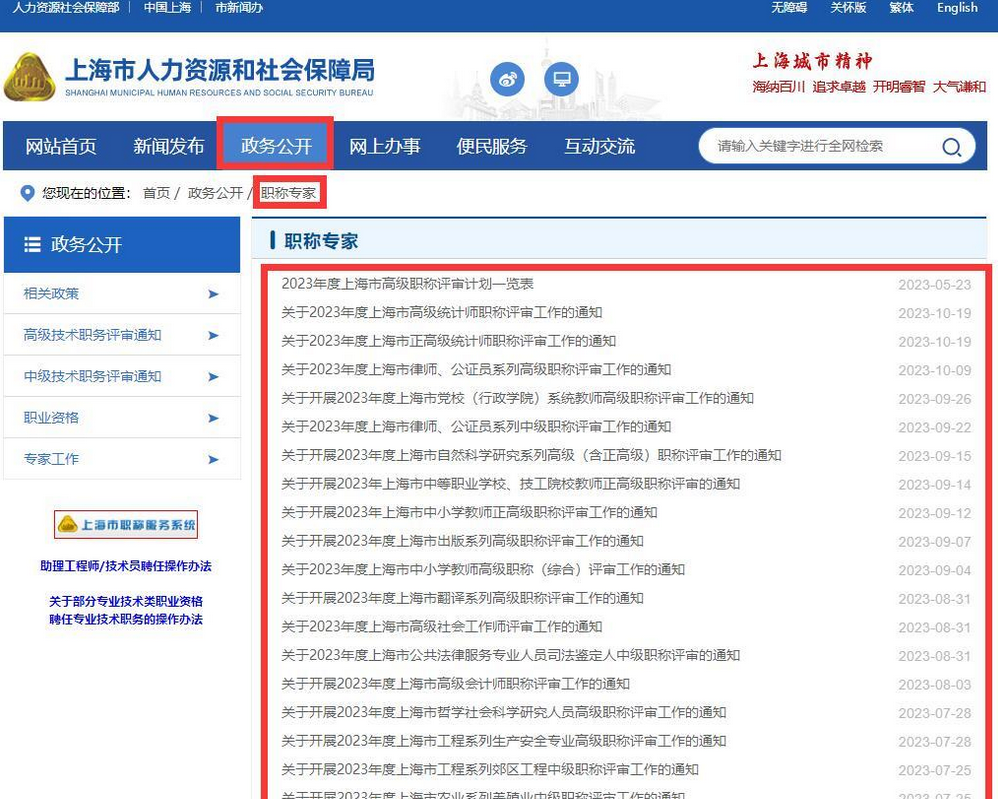Open the 中等职业学校、技工院校教师 notice
Screen dimensions: 998x799
(510, 484)
